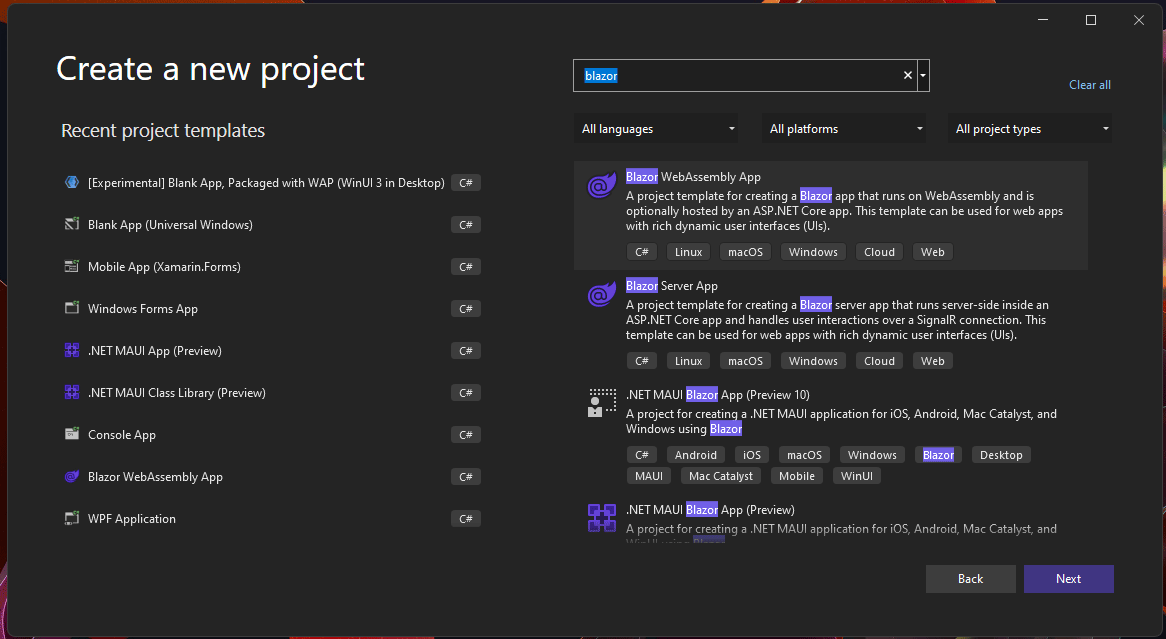Select Blazor Server App template title
1166x639 pixels.
tap(671, 286)
